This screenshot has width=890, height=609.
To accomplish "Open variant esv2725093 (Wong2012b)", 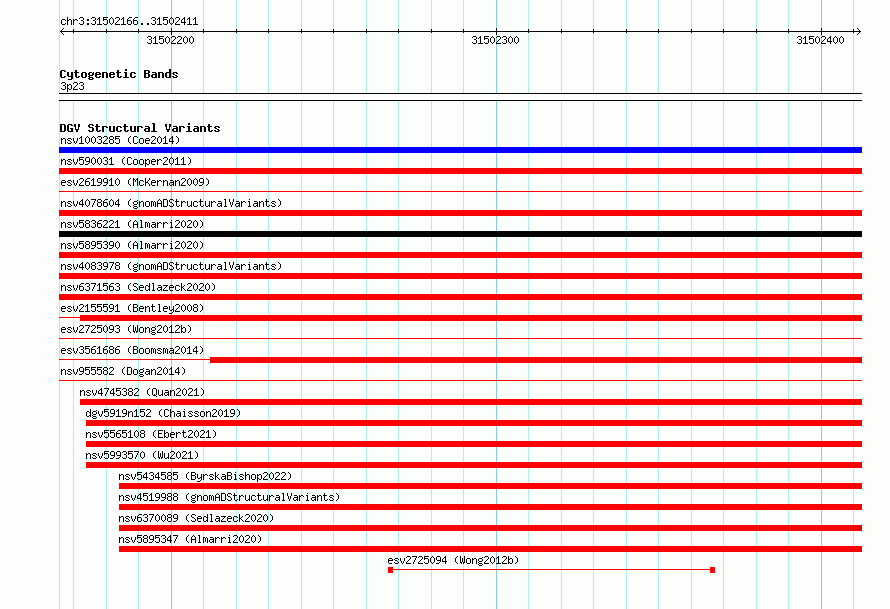I will point(126,329).
